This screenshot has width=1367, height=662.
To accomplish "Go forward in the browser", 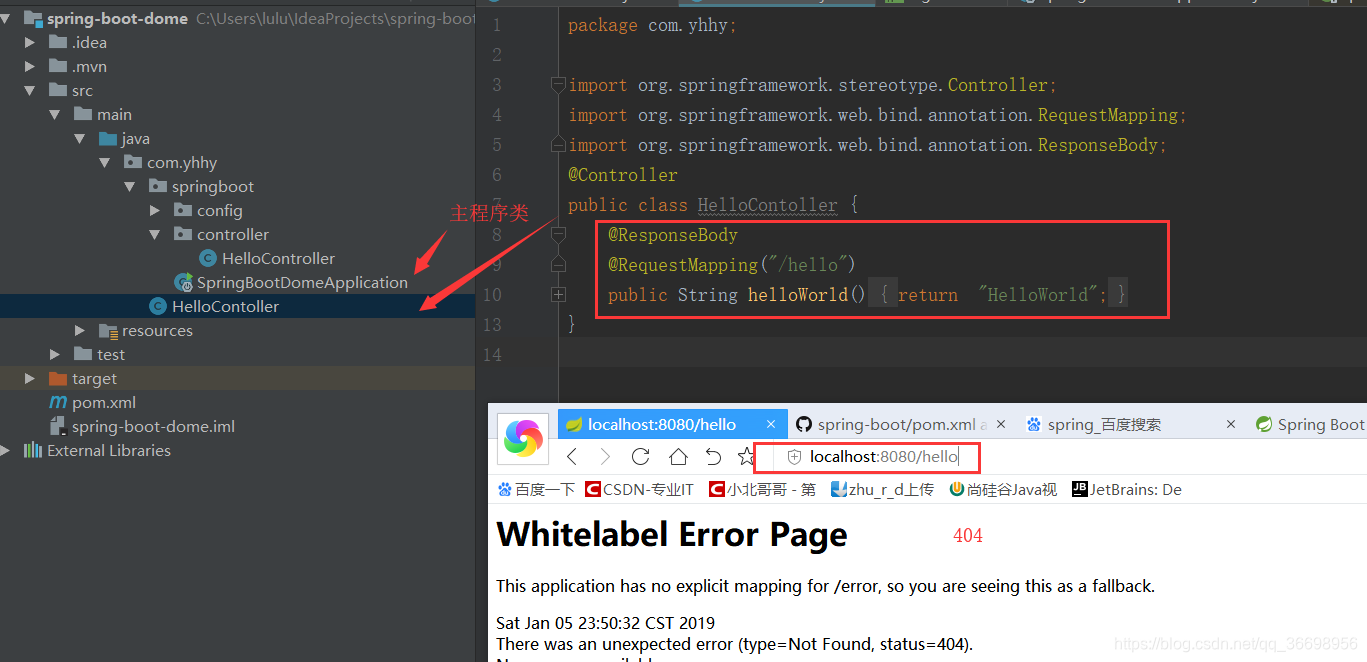I will (x=605, y=457).
